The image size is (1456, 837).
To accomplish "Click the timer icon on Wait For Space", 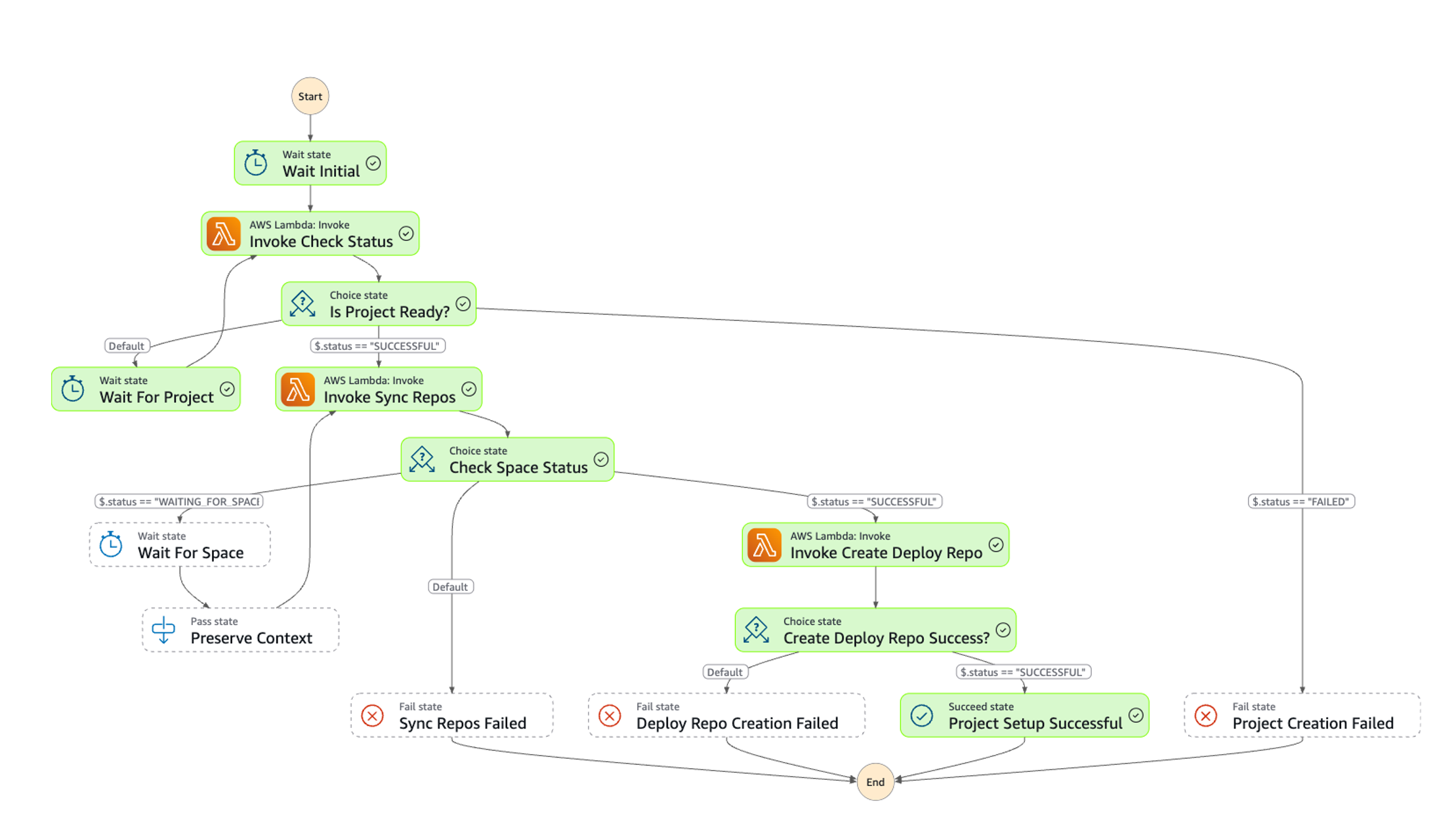I will click(111, 545).
